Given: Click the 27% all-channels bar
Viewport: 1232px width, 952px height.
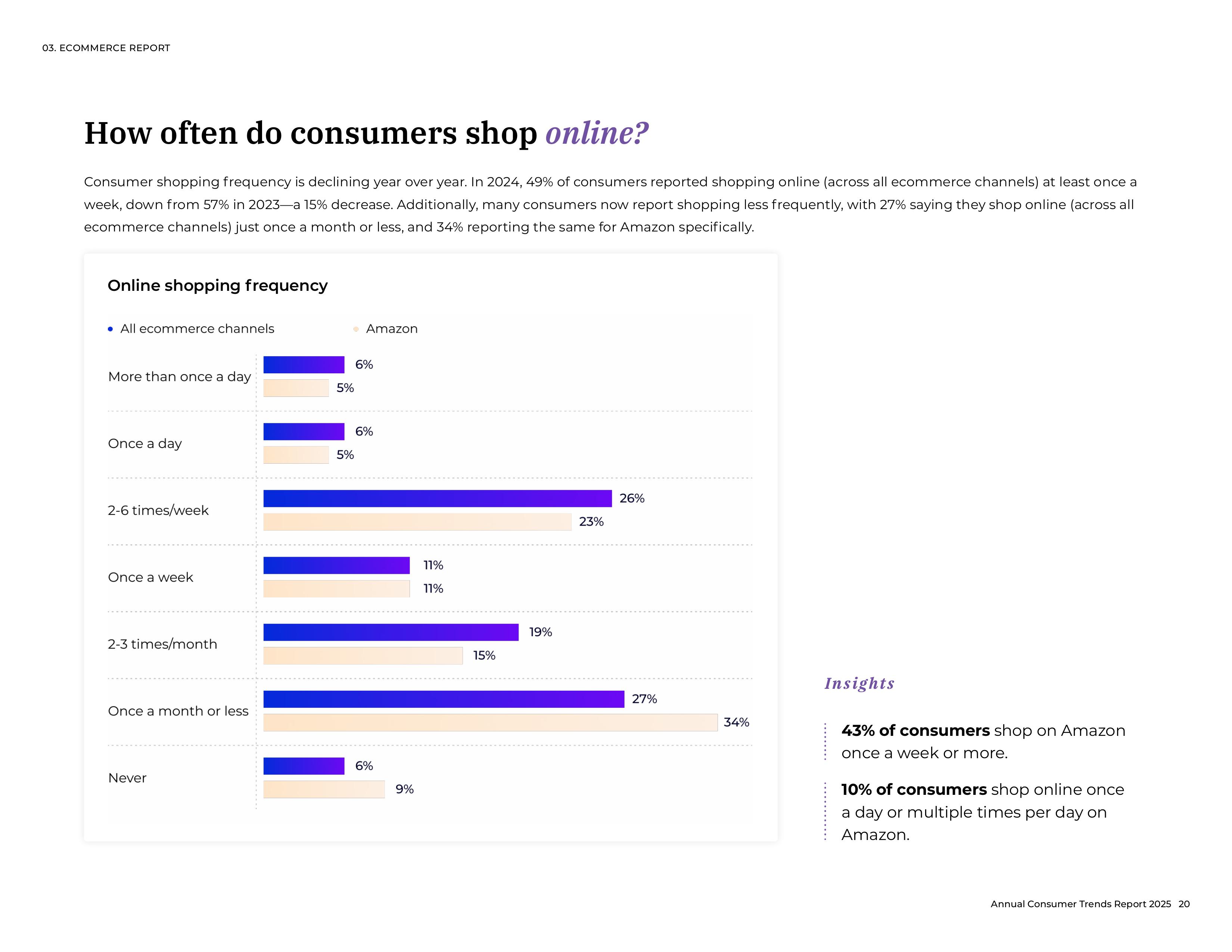Looking at the screenshot, I should coord(444,699).
